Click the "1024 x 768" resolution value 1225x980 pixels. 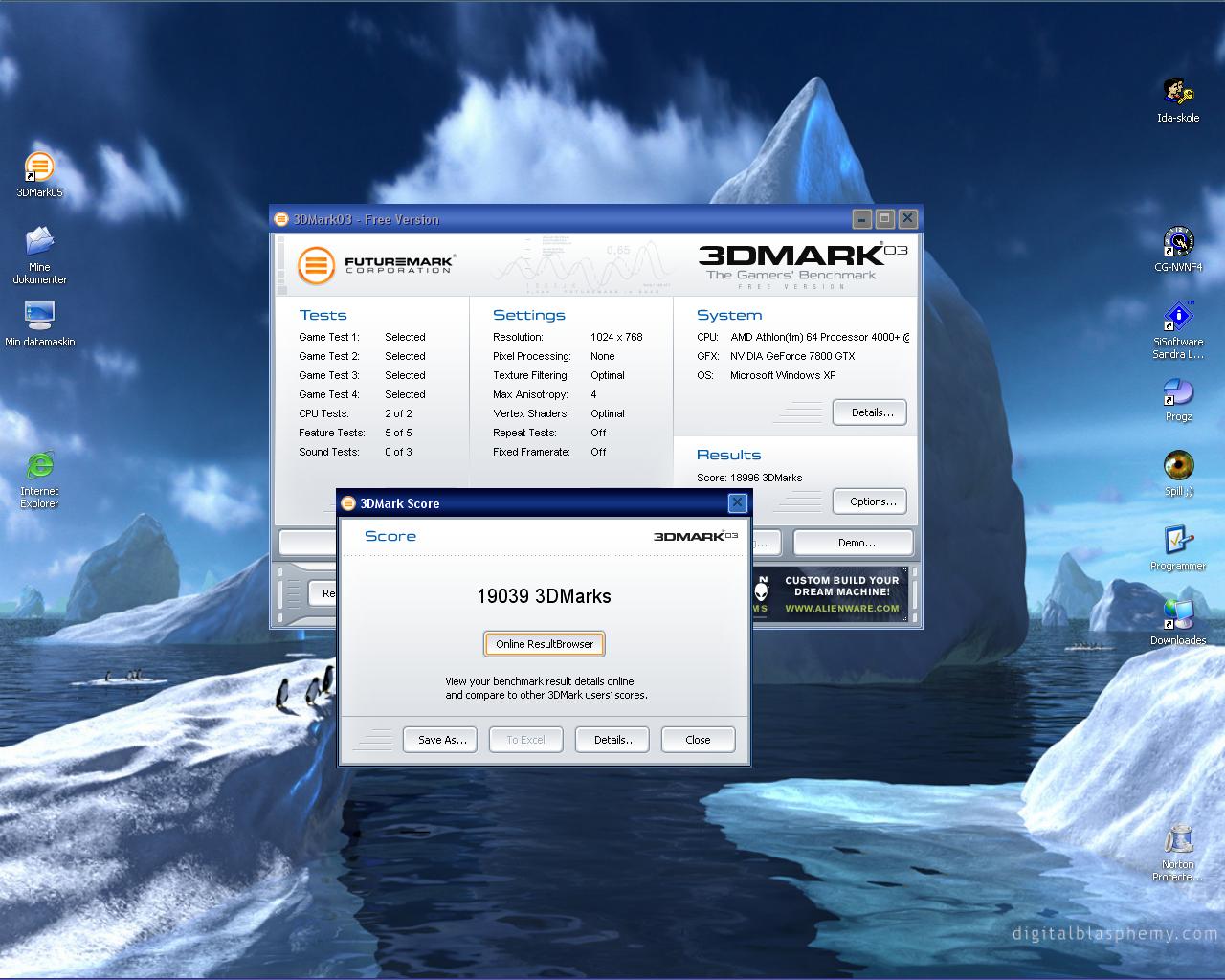(616, 337)
